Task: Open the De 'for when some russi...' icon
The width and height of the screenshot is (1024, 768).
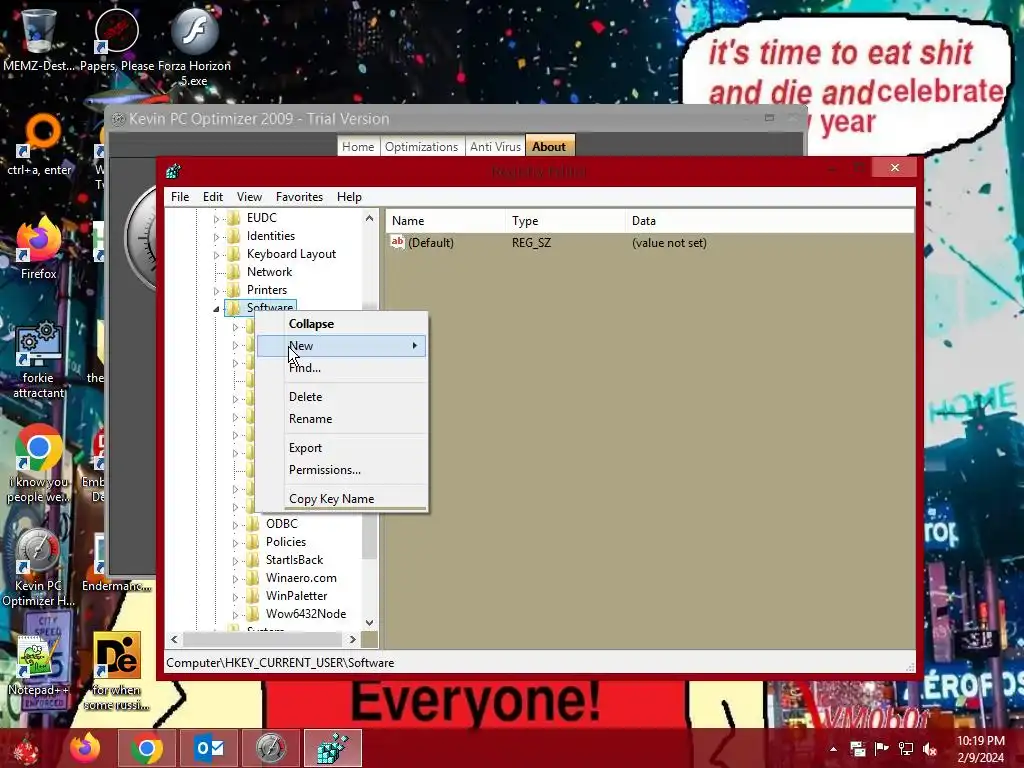Action: click(x=116, y=671)
